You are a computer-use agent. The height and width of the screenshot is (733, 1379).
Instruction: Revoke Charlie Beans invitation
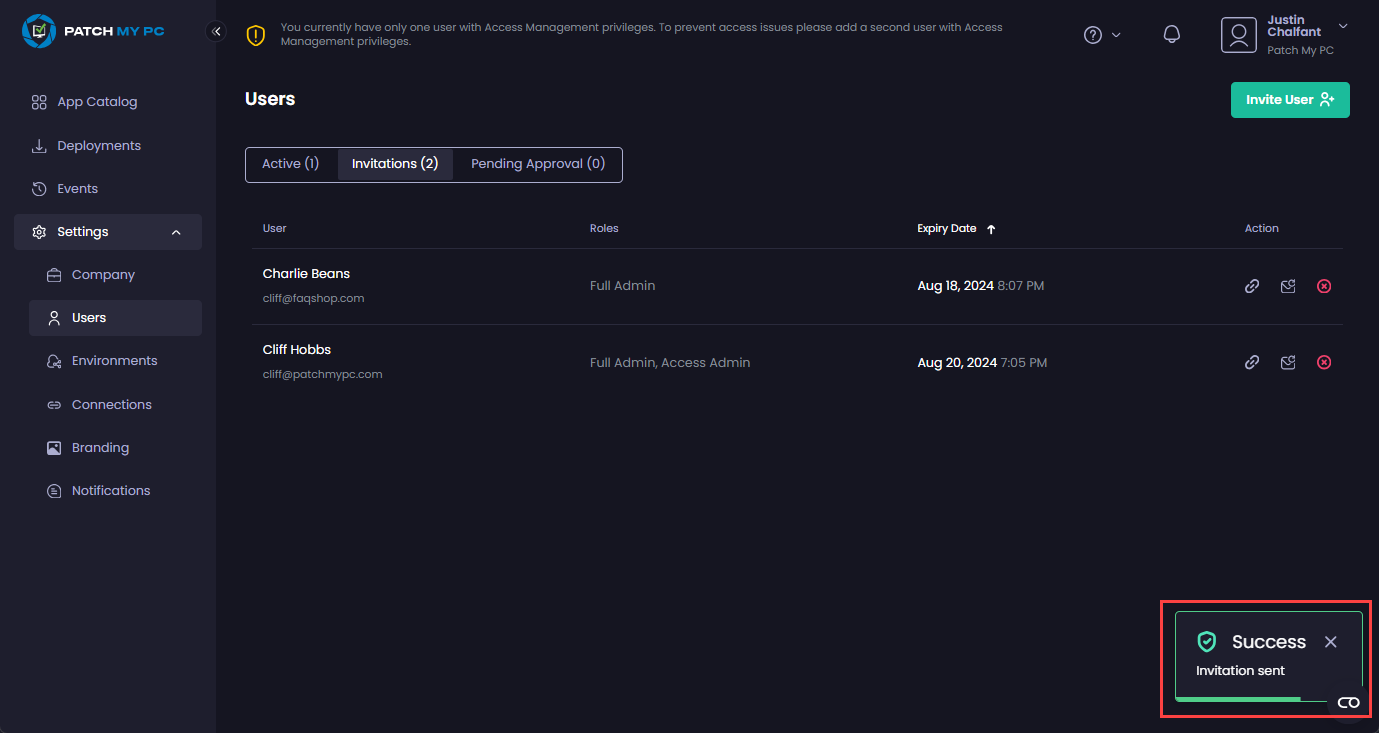coord(1324,286)
